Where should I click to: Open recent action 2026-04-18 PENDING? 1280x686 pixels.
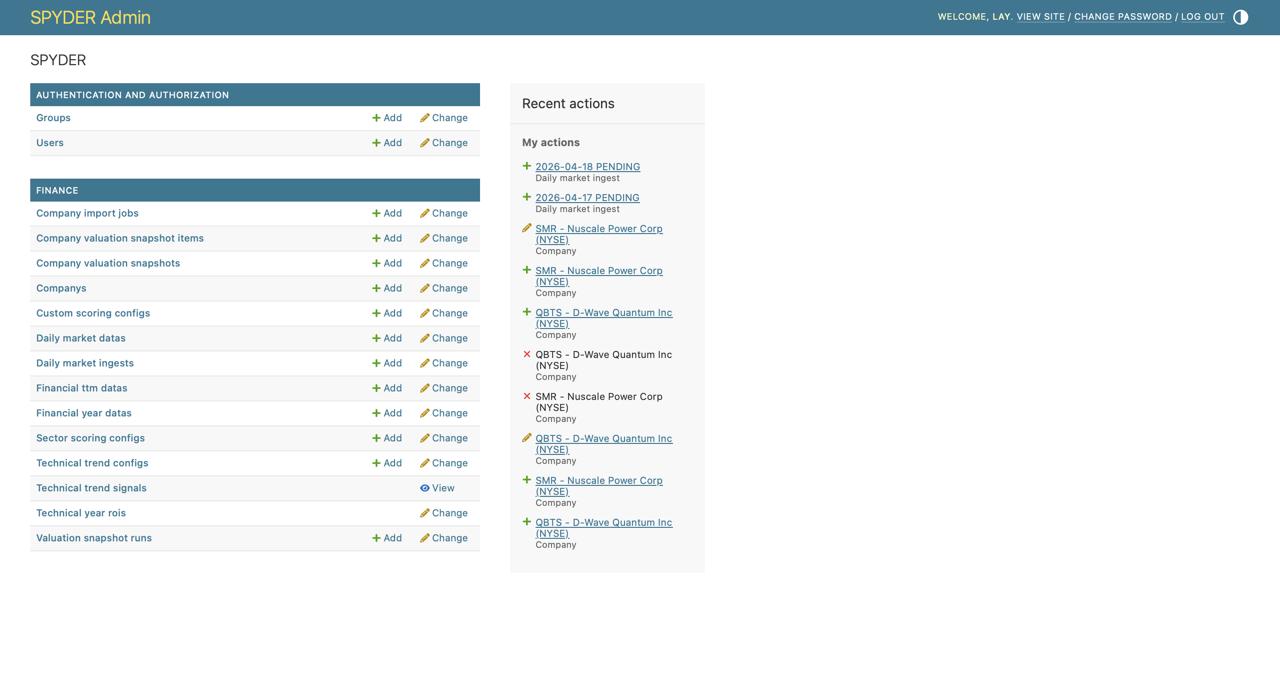tap(587, 167)
